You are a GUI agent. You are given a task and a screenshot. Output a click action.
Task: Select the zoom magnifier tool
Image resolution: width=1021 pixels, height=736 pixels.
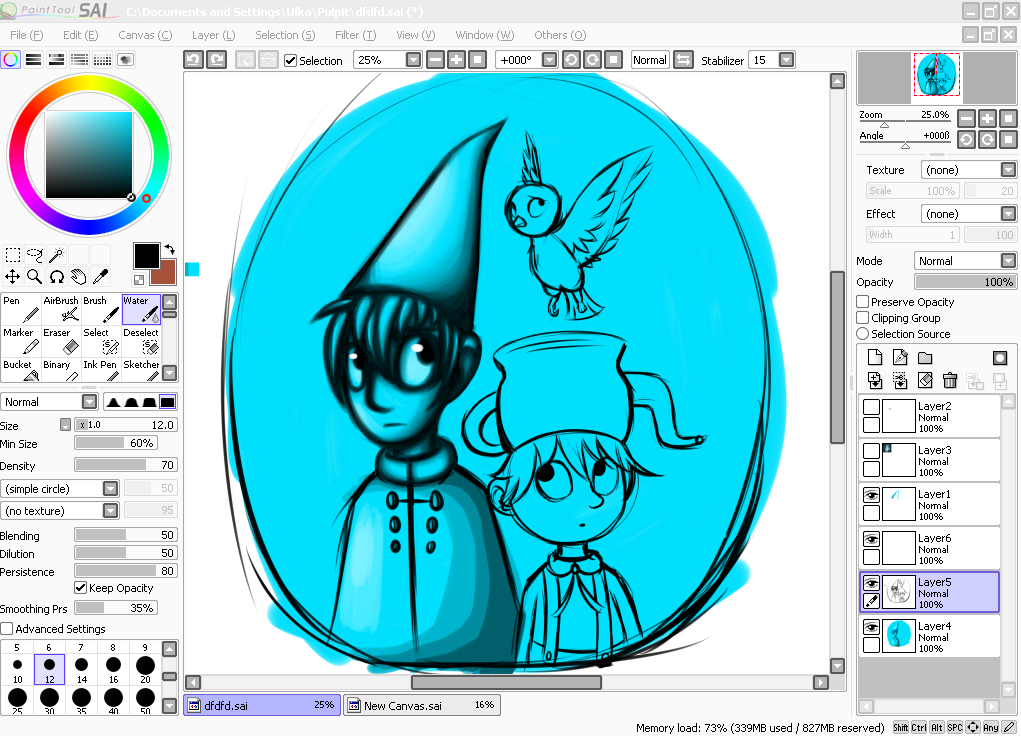click(x=35, y=277)
